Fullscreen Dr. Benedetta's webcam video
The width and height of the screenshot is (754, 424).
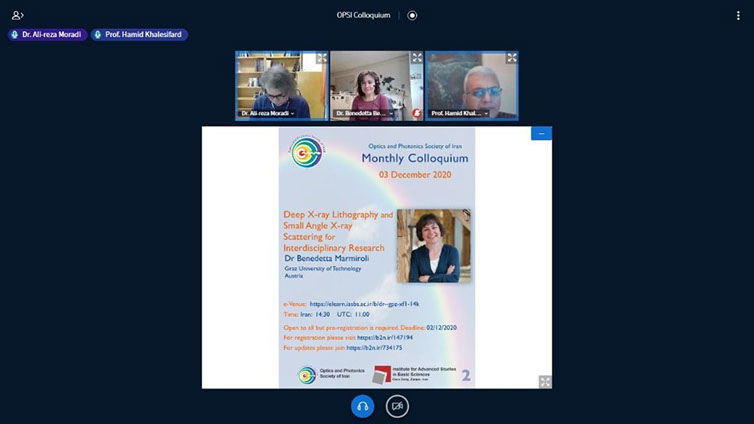point(416,58)
